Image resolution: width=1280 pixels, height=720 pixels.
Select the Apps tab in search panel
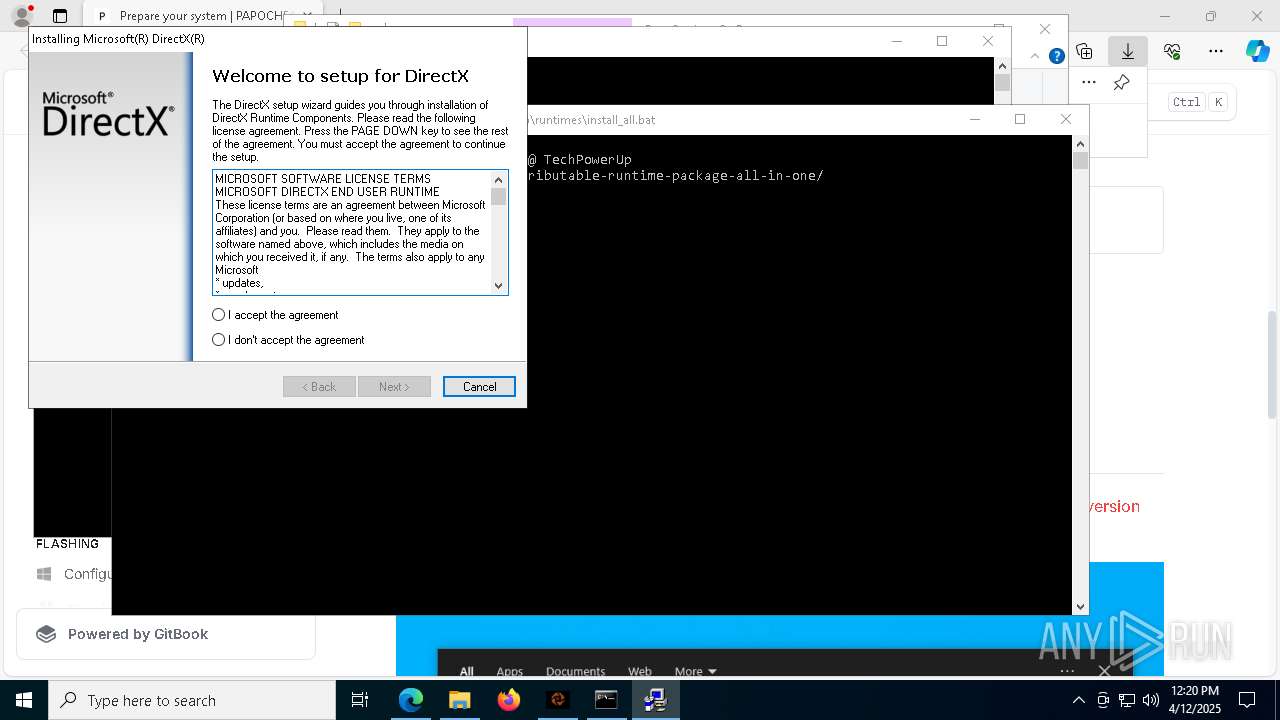coord(510,671)
